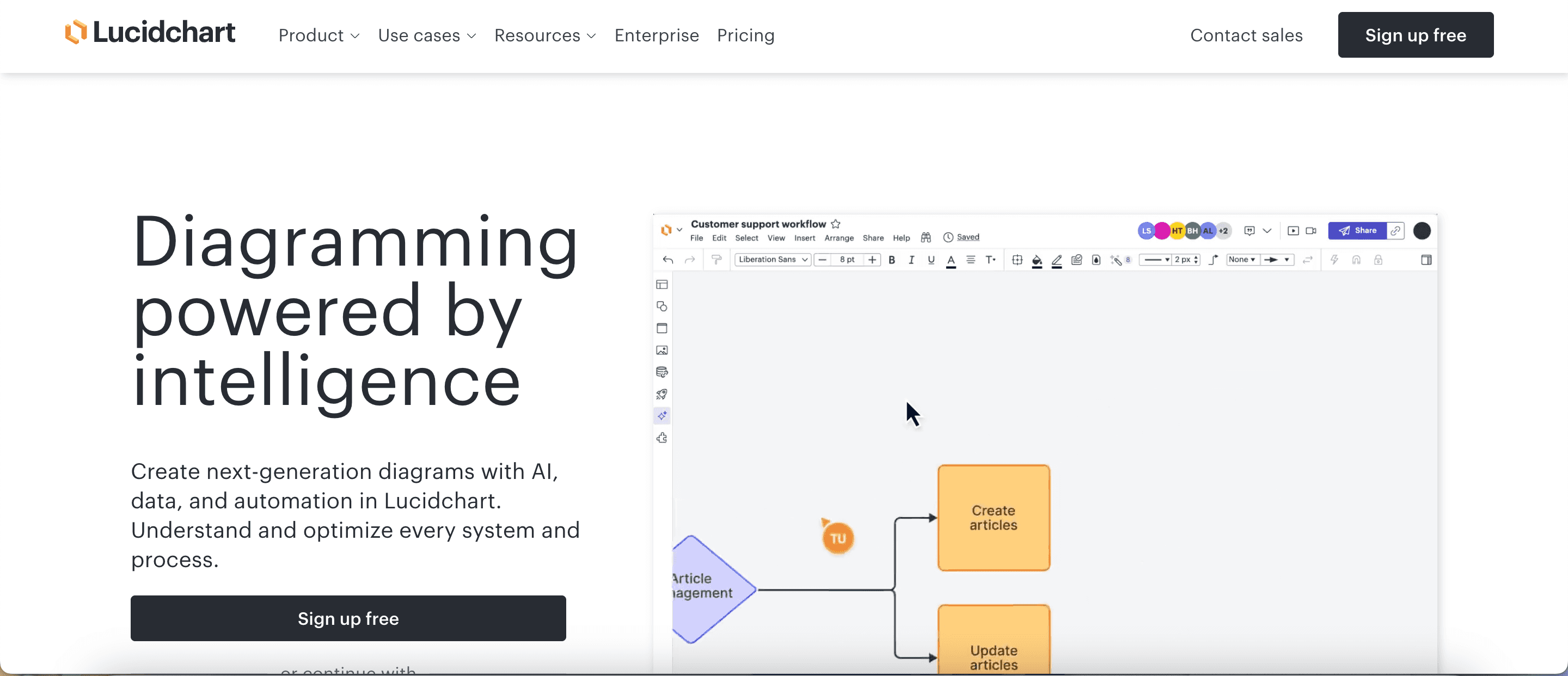Click the blue Share button
Screen dimensions: 1568x676
click(x=1357, y=231)
